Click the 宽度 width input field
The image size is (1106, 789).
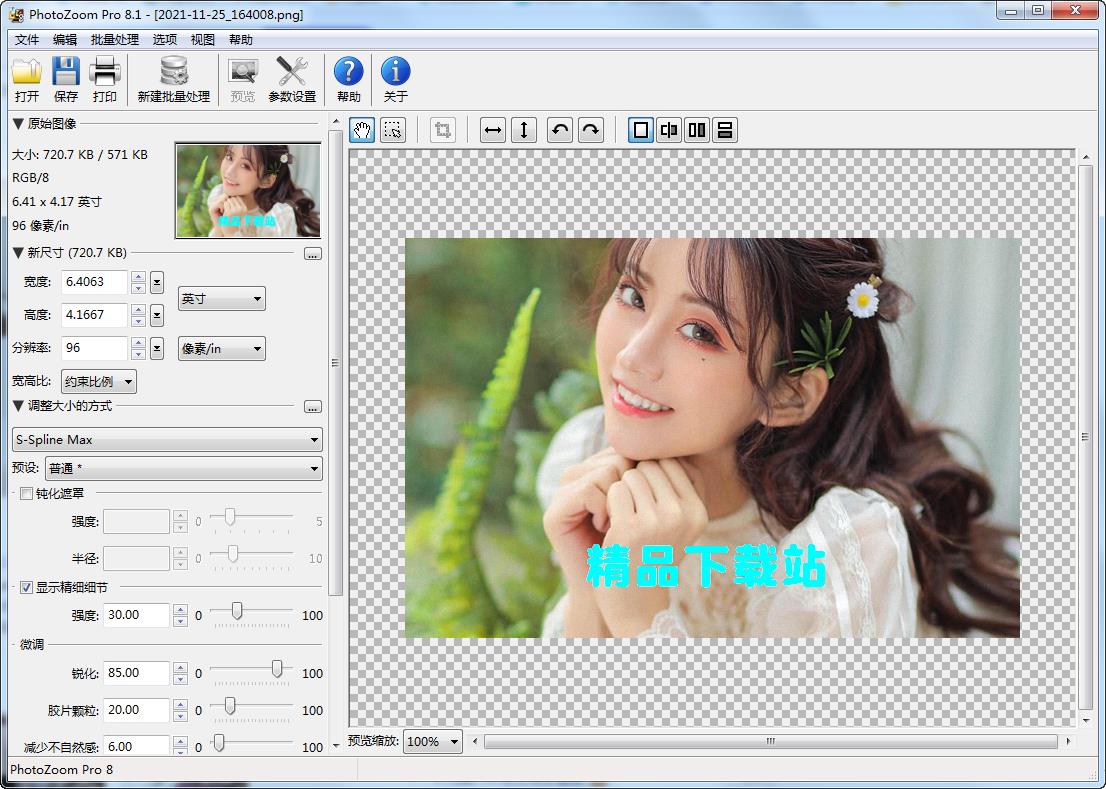(95, 282)
